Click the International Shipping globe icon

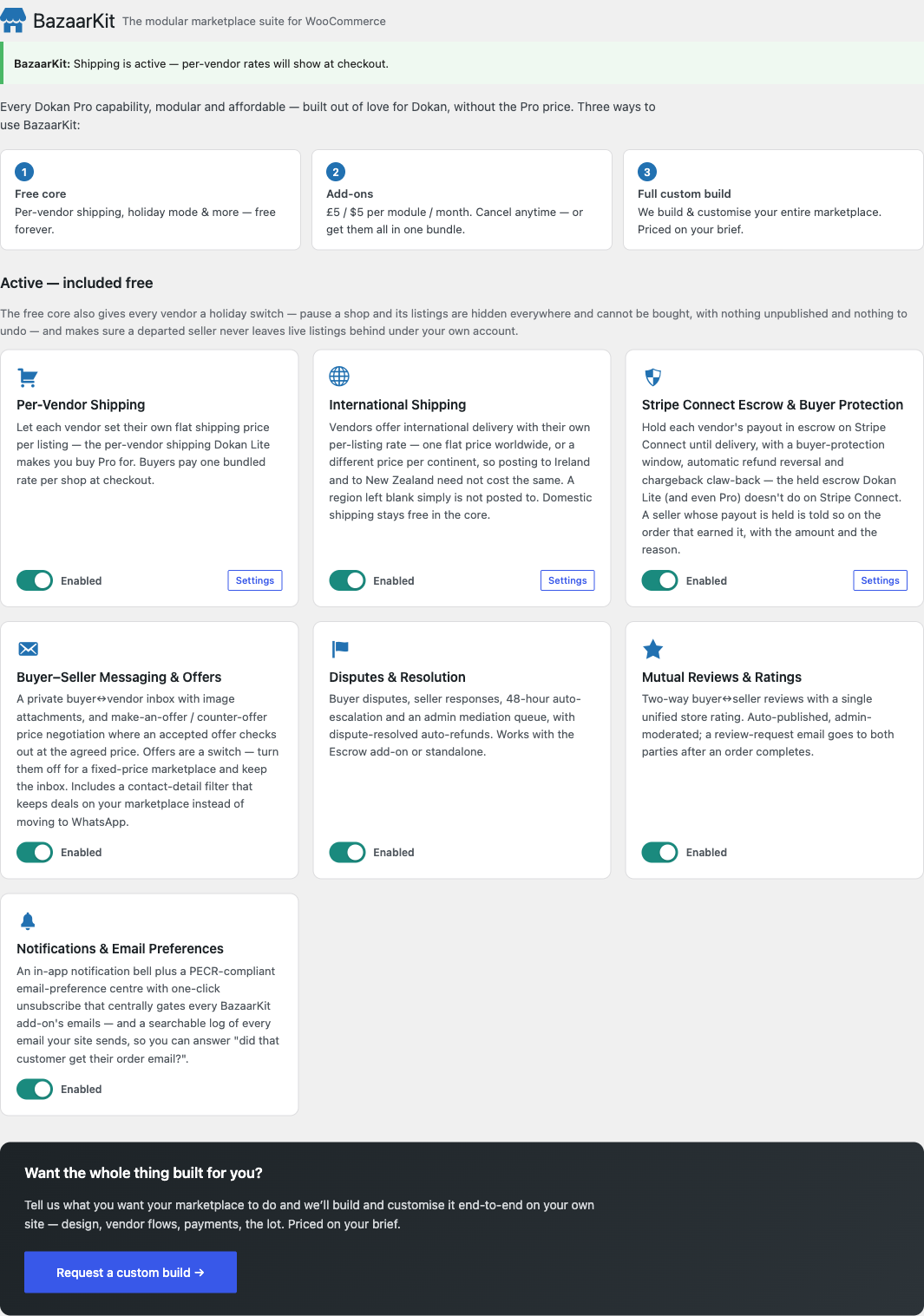(x=339, y=376)
